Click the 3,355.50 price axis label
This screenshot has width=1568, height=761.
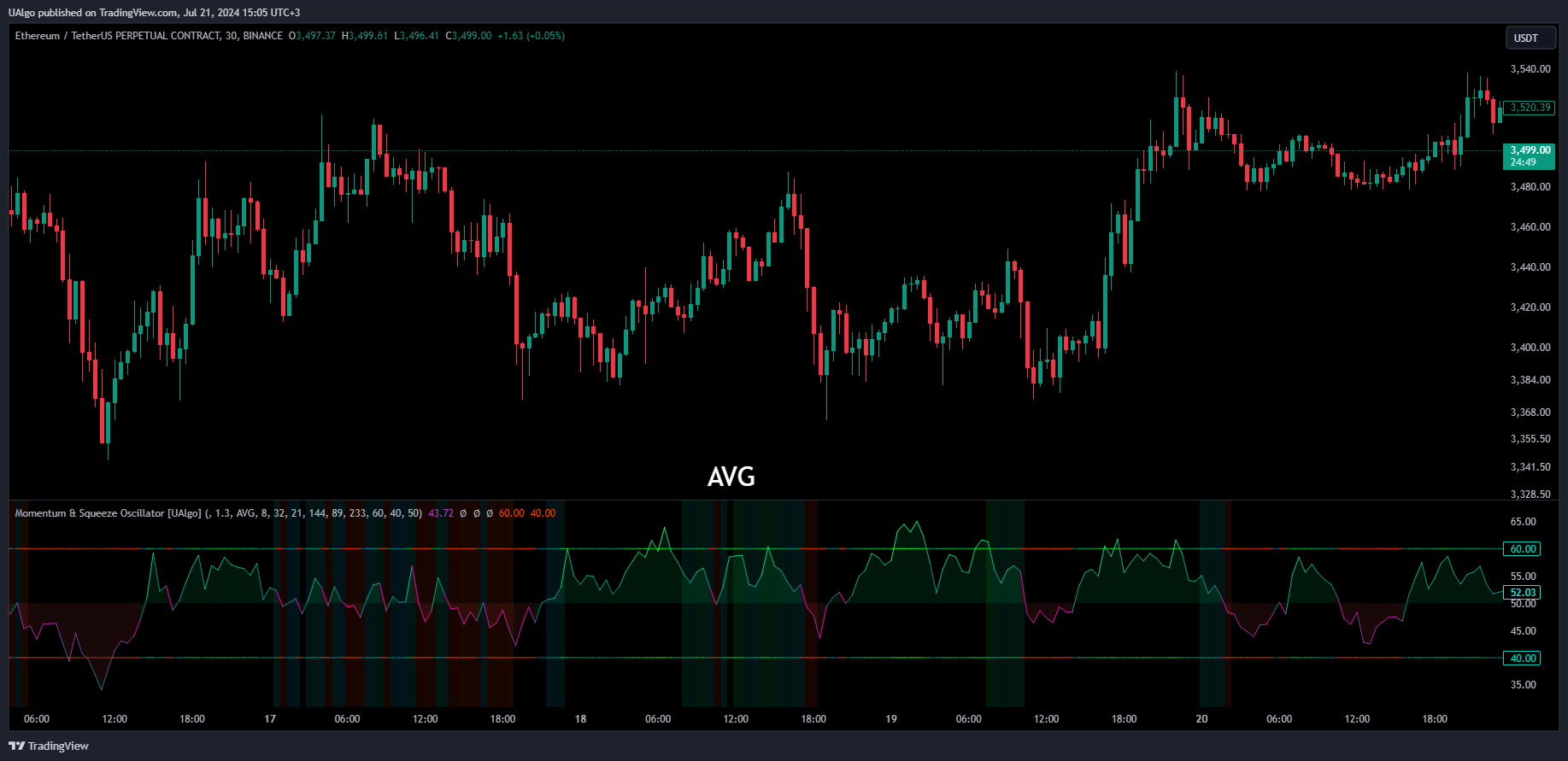(x=1530, y=439)
